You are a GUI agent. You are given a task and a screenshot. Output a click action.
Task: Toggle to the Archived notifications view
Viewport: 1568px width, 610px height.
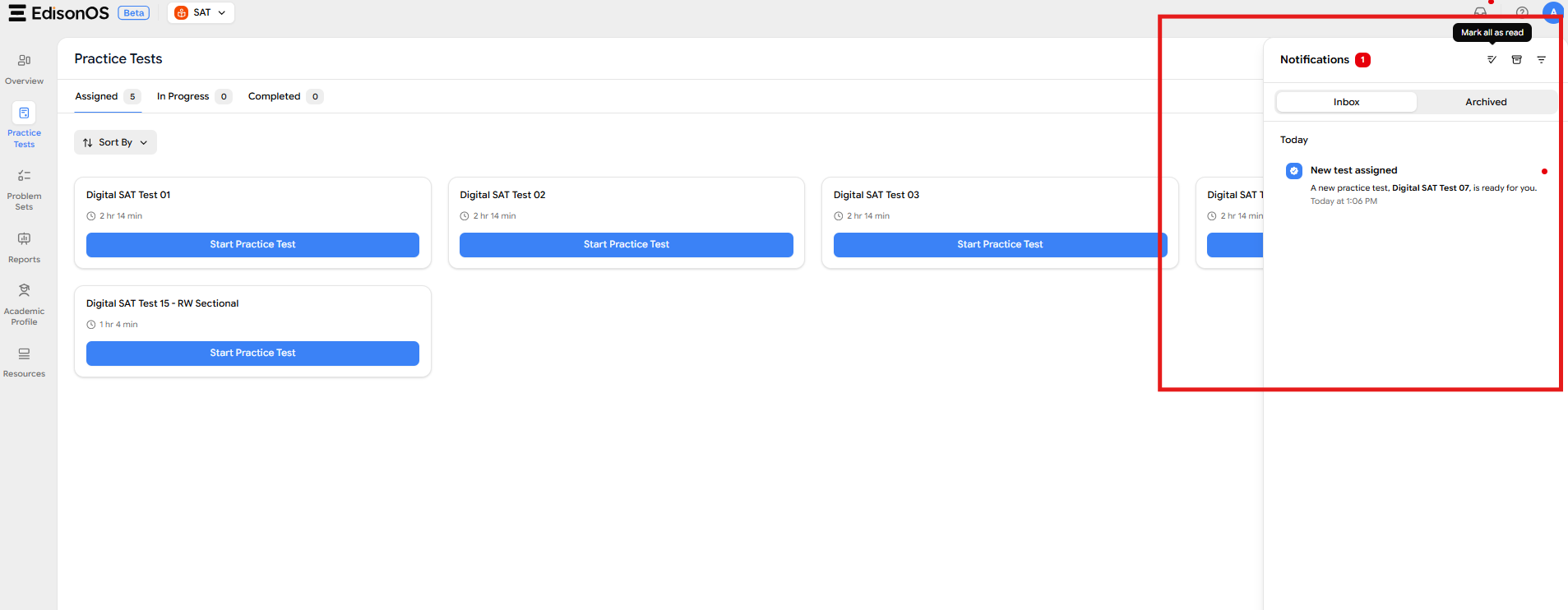click(1486, 102)
